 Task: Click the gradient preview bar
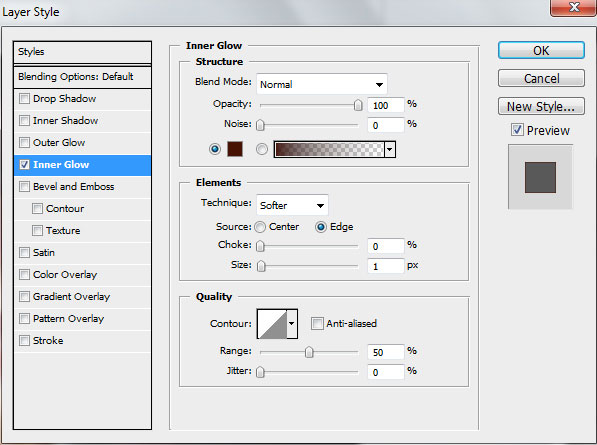(329, 149)
